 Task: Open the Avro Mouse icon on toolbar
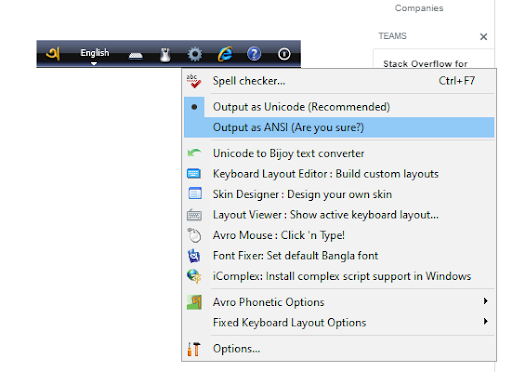tap(165, 55)
